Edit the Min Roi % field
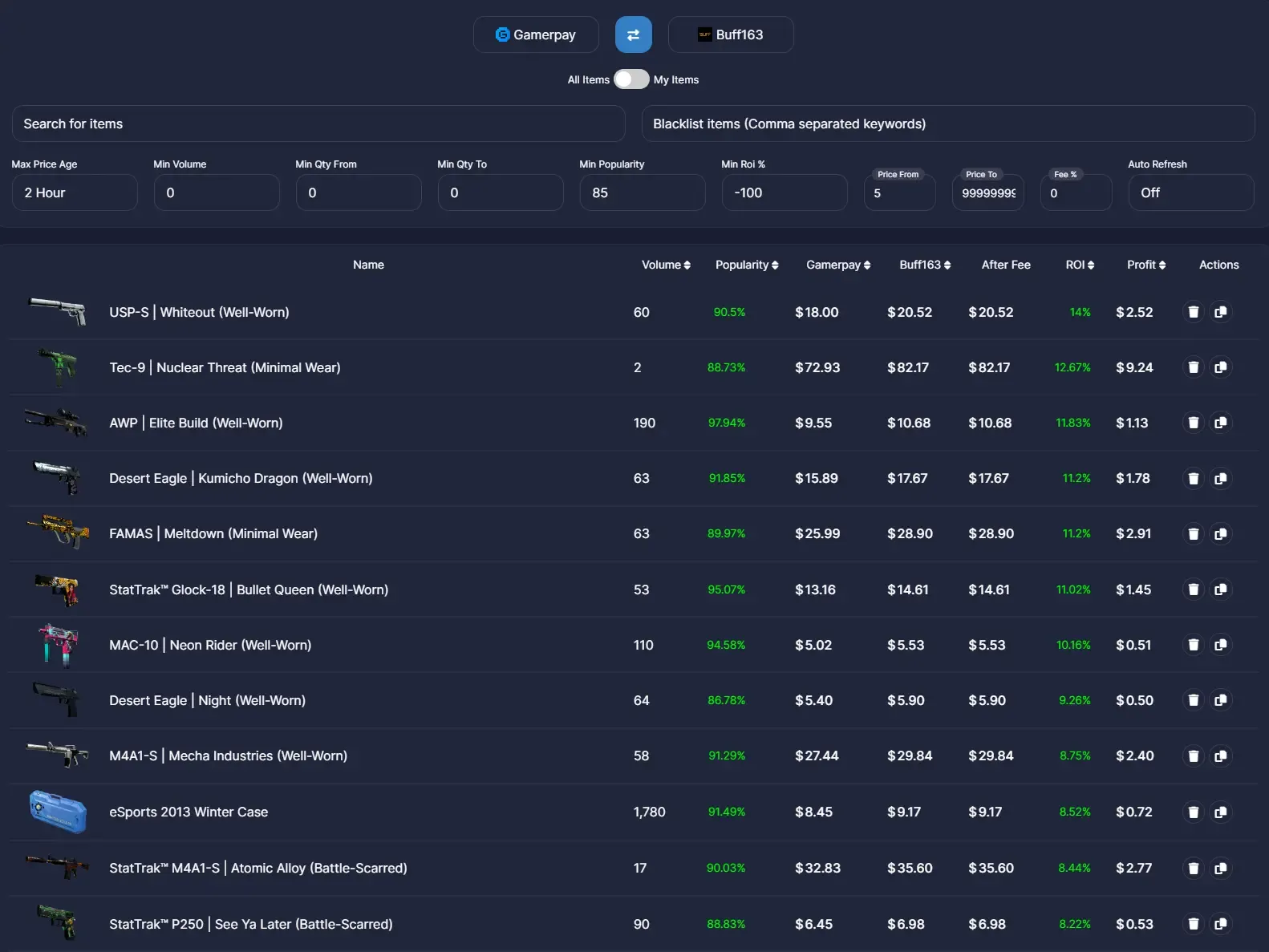The width and height of the screenshot is (1269, 952). [785, 192]
